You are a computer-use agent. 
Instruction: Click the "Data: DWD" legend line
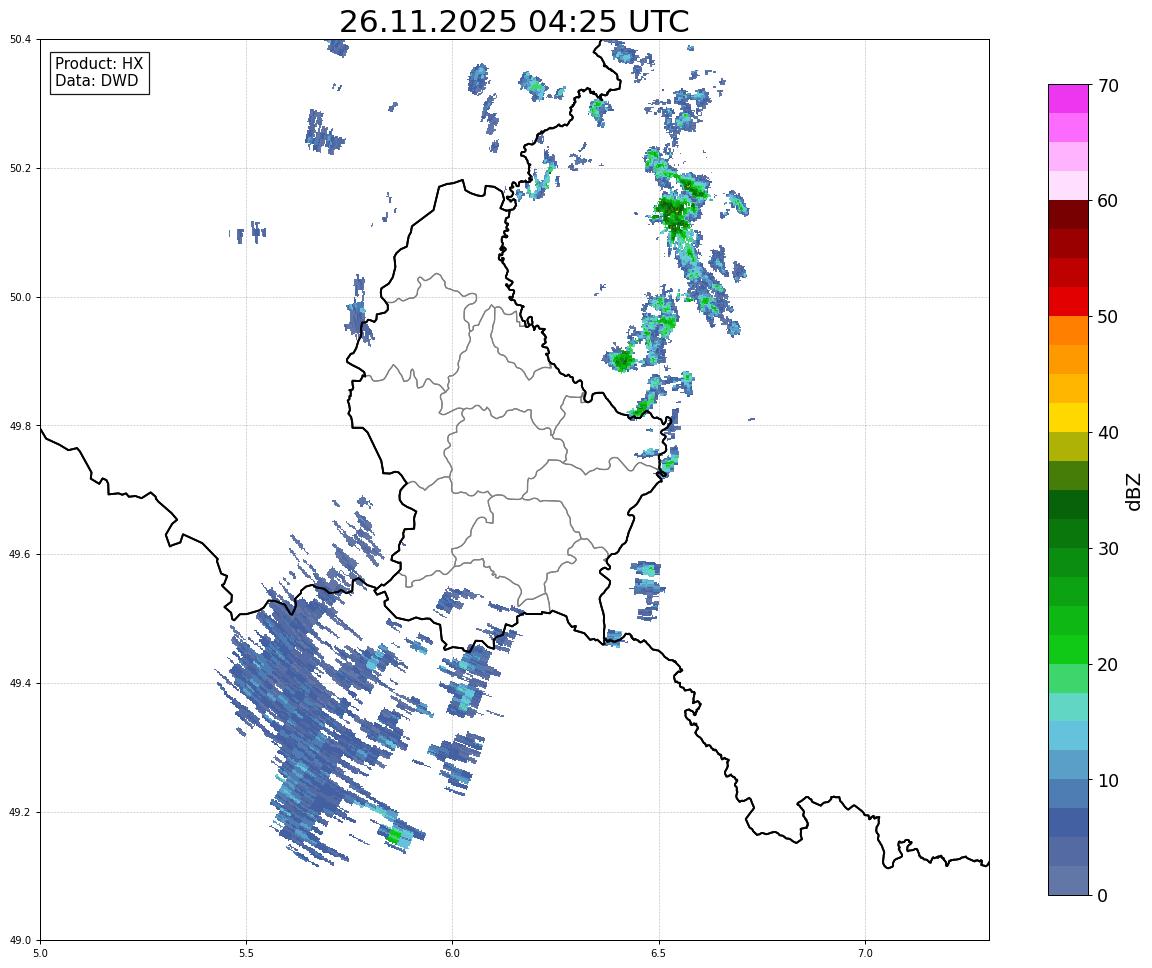point(96,81)
